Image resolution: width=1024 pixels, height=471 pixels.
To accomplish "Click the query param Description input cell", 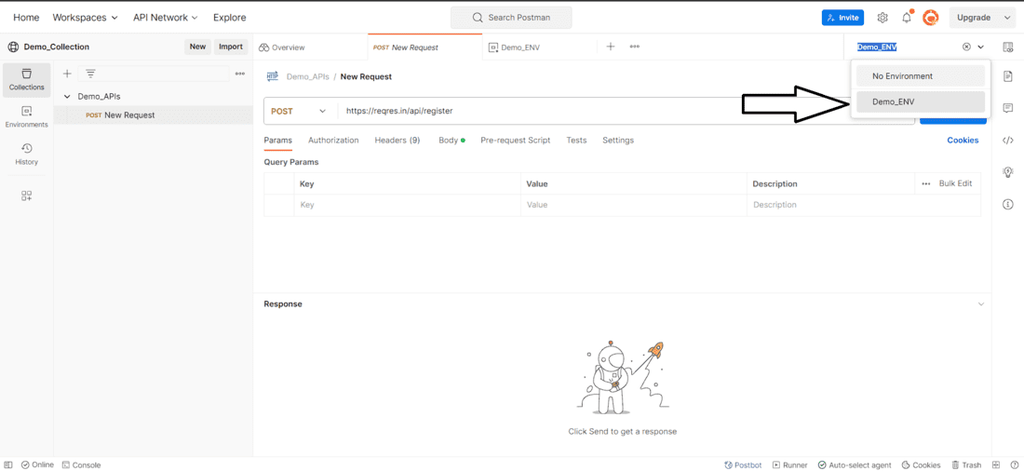I will (x=863, y=205).
